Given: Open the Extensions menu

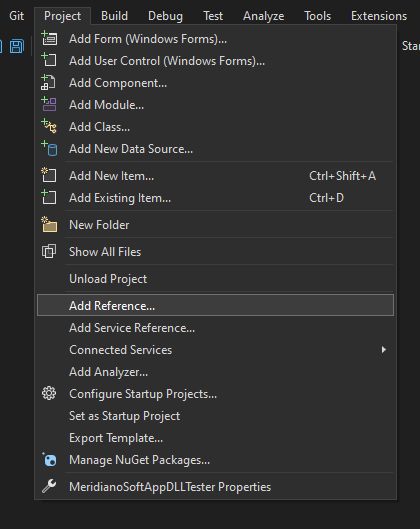Looking at the screenshot, I should [379, 16].
